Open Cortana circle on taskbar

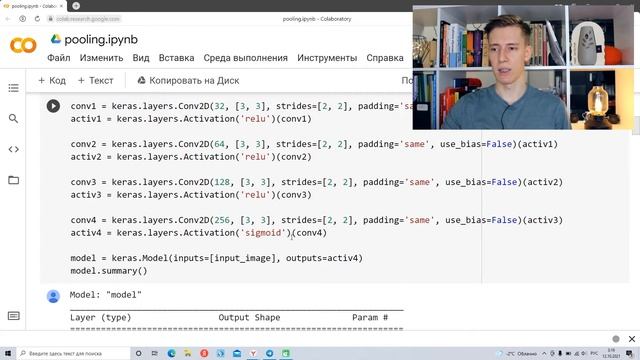coord(138,353)
